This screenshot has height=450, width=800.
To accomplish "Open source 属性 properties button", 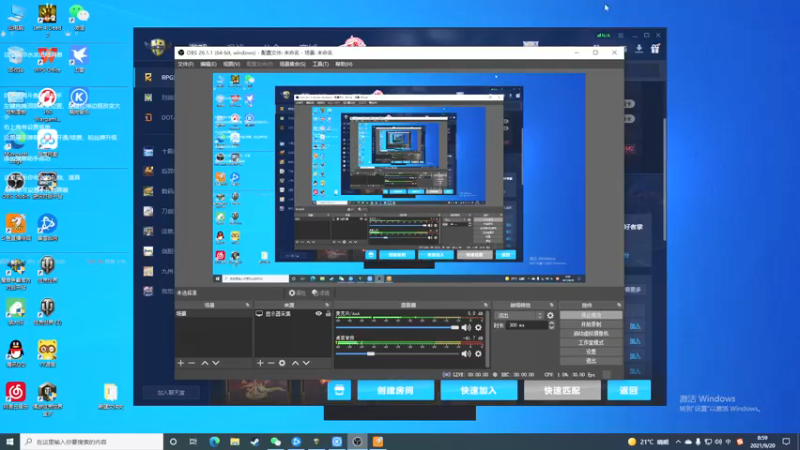I will coord(297,293).
